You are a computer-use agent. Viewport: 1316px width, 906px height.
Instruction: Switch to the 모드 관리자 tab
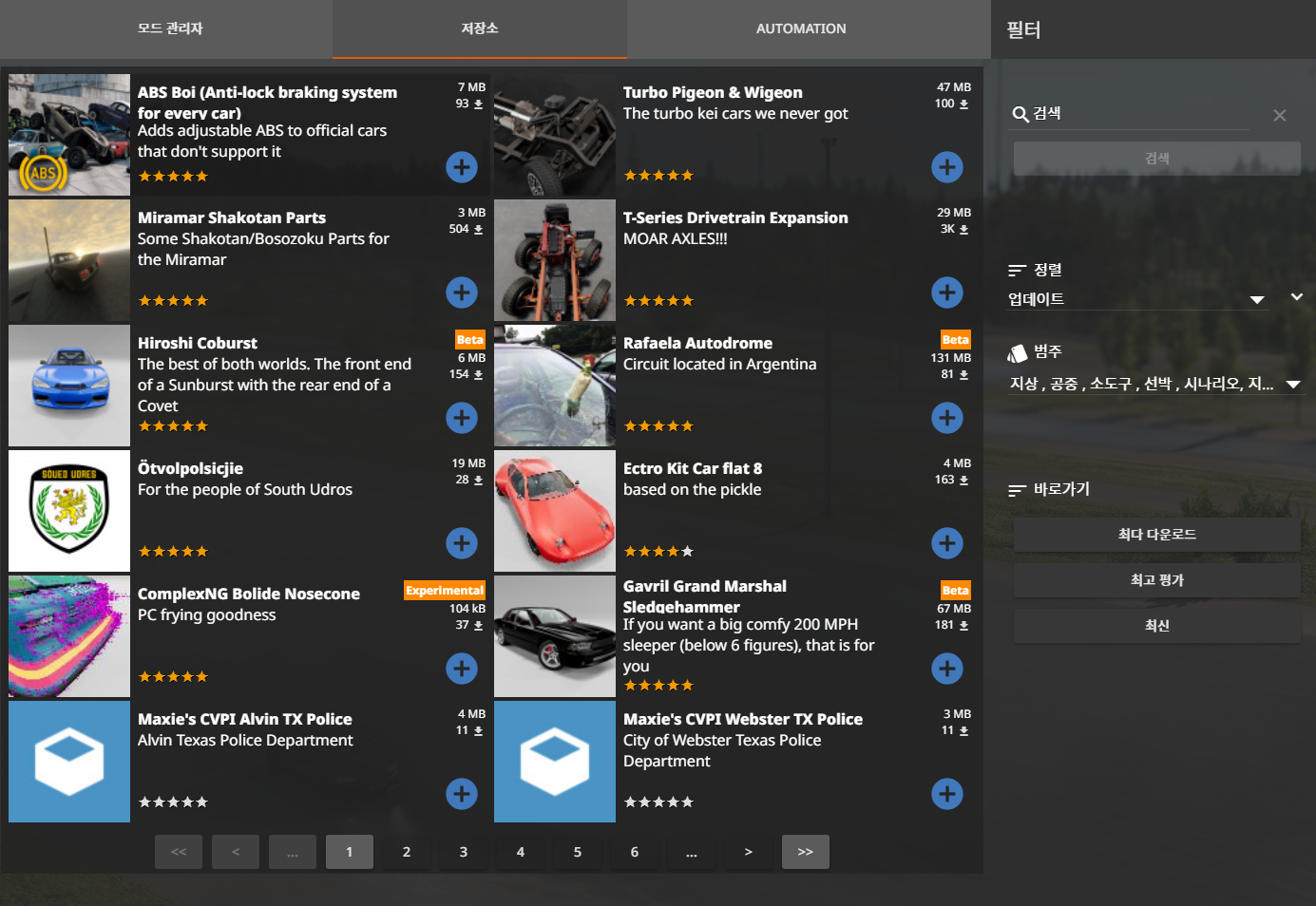(170, 28)
